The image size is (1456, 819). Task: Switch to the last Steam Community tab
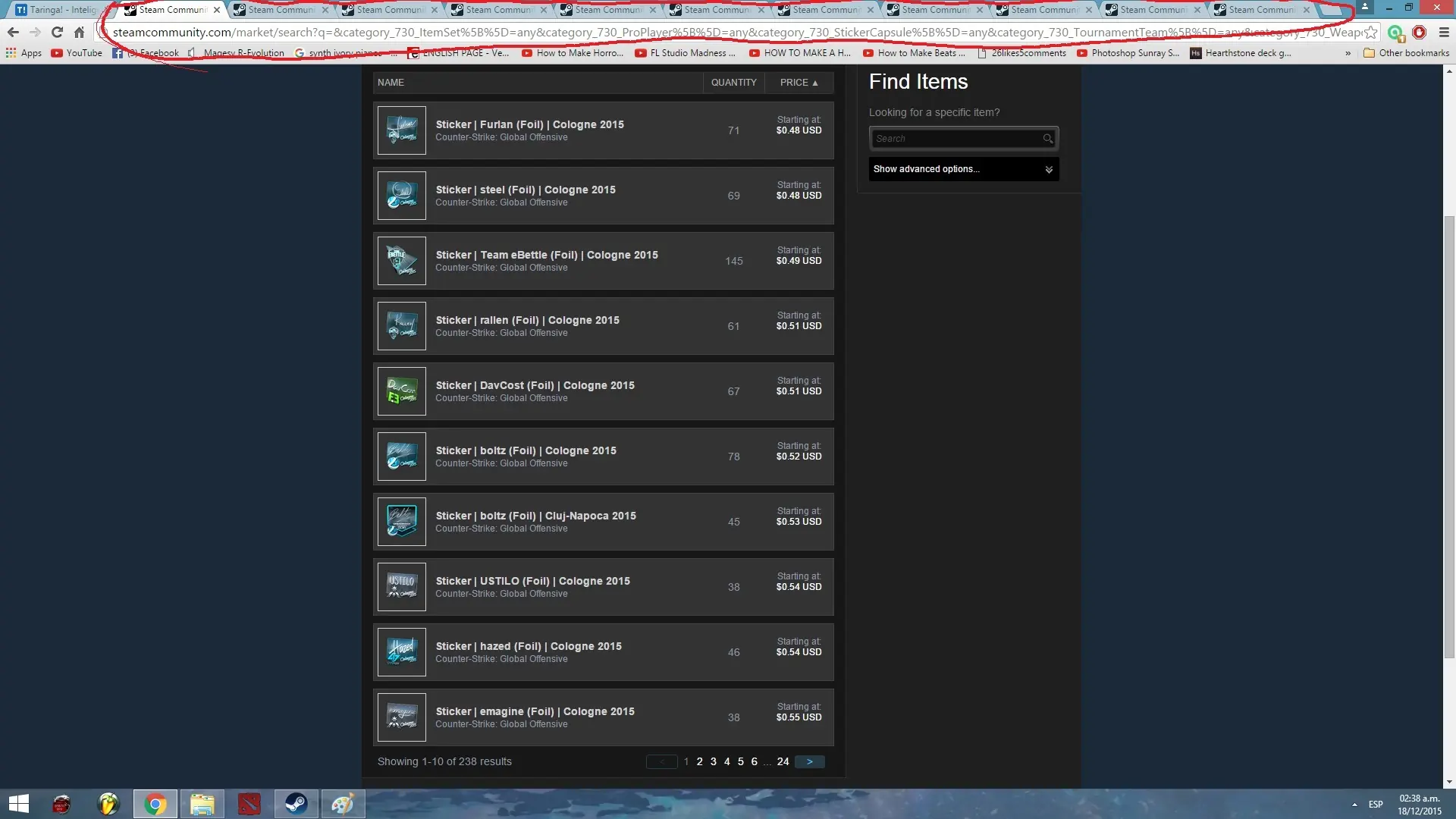tap(1262, 10)
